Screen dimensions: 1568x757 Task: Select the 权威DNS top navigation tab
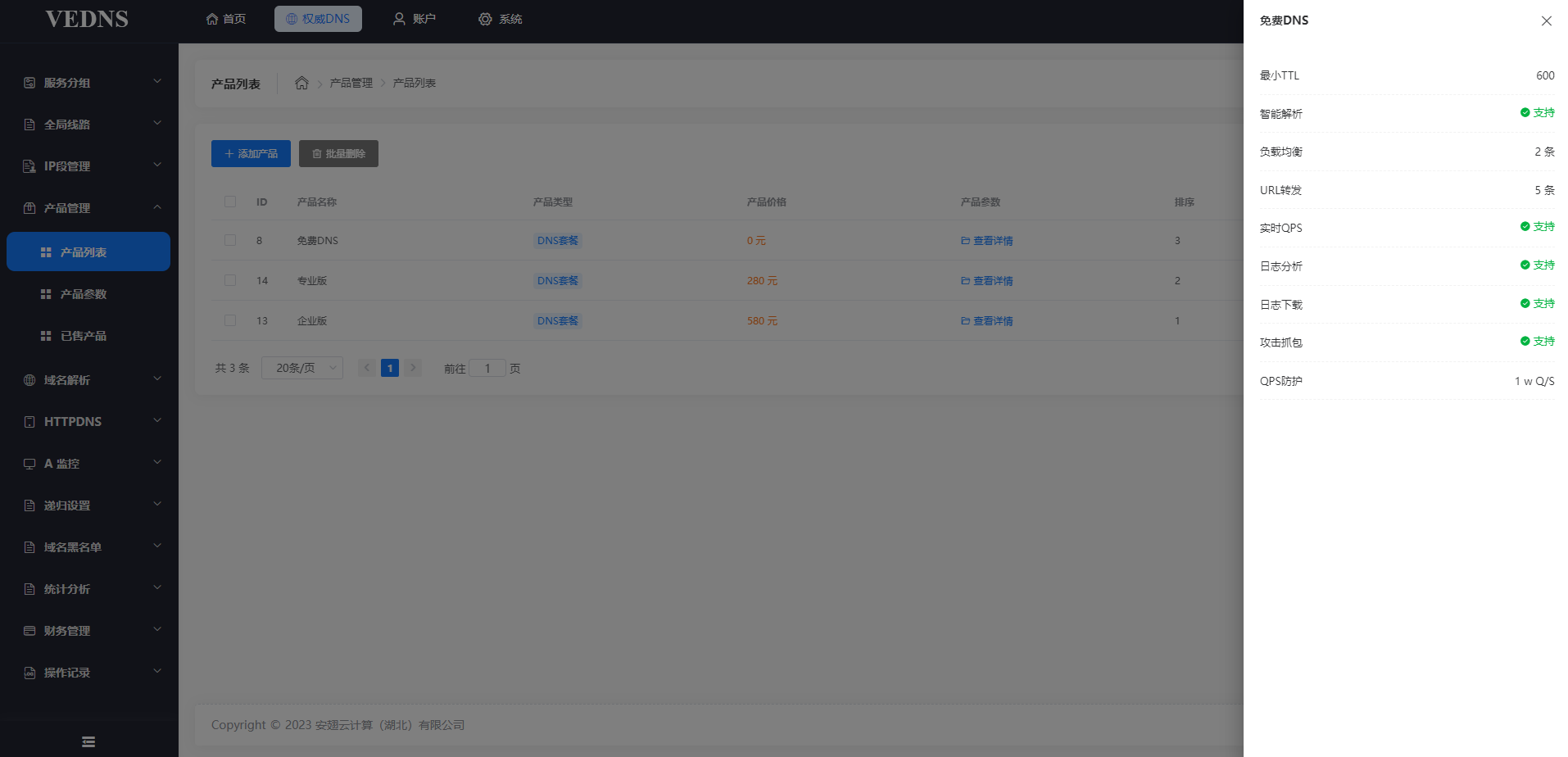click(318, 19)
